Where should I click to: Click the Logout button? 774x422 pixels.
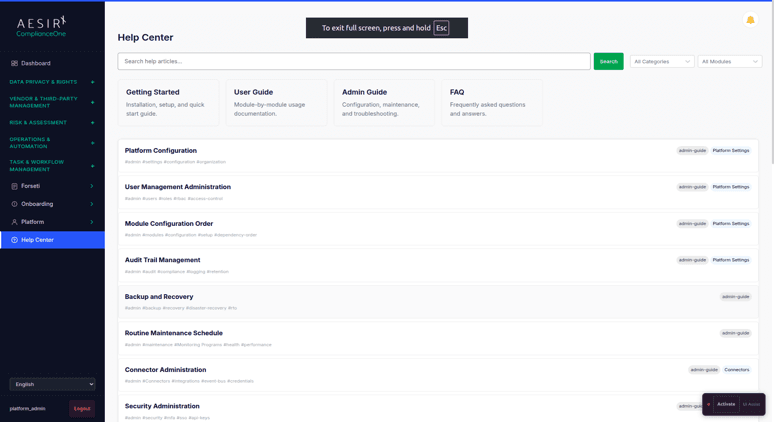pos(82,408)
